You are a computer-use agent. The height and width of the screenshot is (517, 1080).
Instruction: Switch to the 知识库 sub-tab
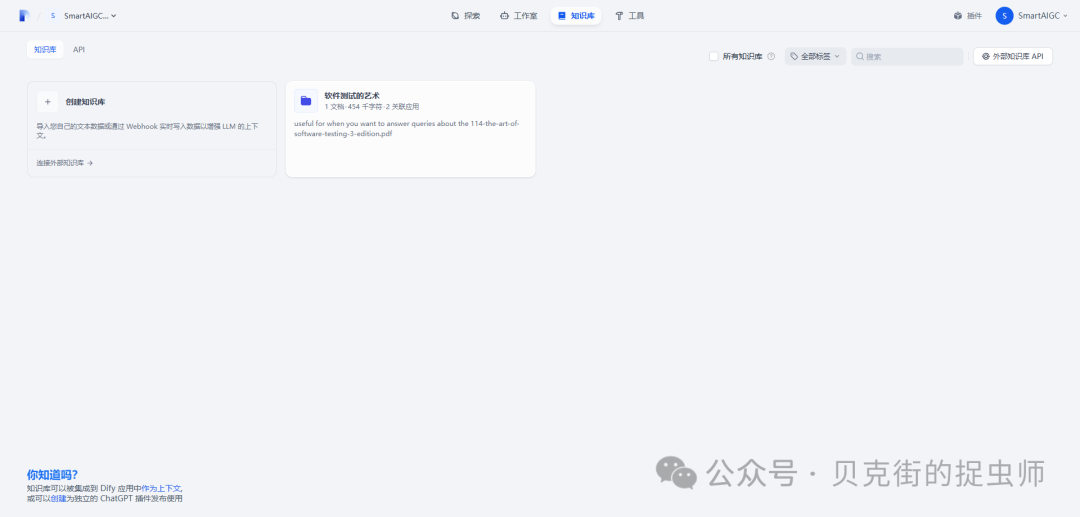click(x=45, y=50)
